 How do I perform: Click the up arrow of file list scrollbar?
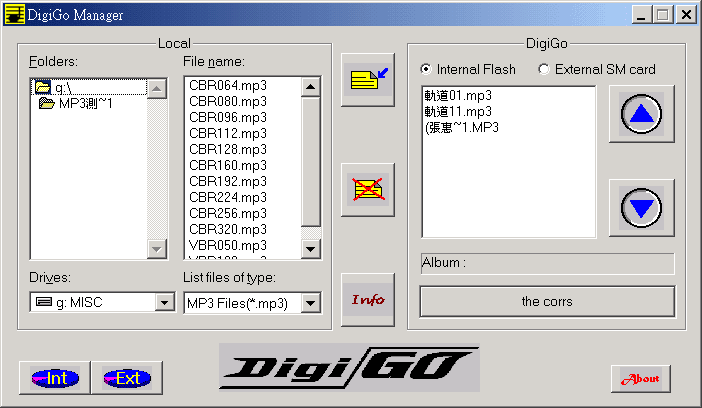[311, 87]
